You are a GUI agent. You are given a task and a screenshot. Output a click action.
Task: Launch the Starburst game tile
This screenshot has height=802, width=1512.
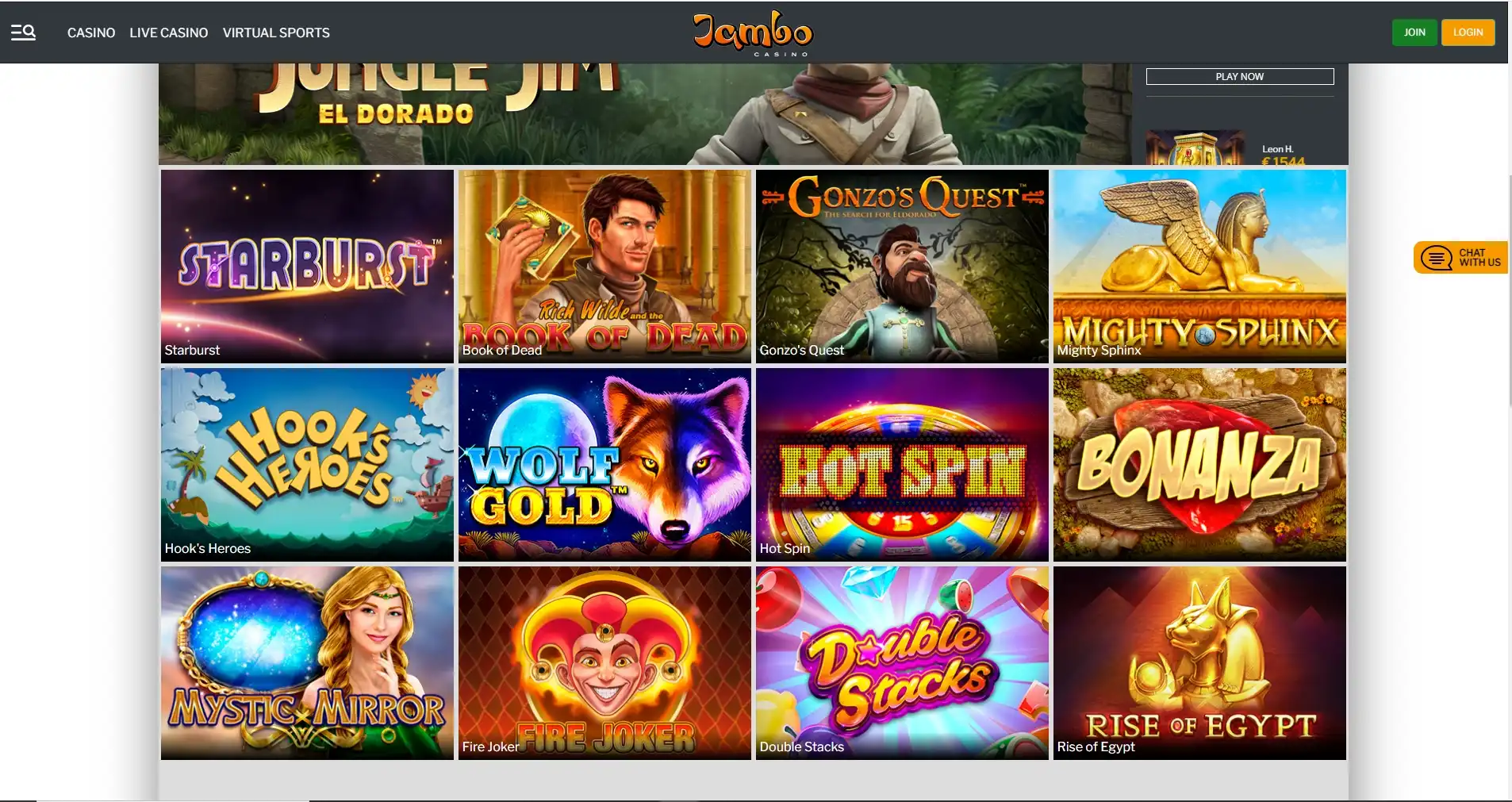(307, 266)
